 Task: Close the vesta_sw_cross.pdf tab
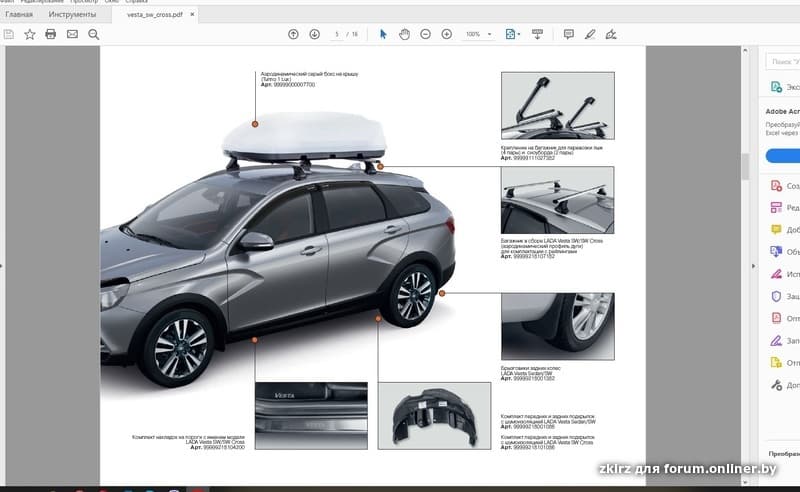coord(192,15)
